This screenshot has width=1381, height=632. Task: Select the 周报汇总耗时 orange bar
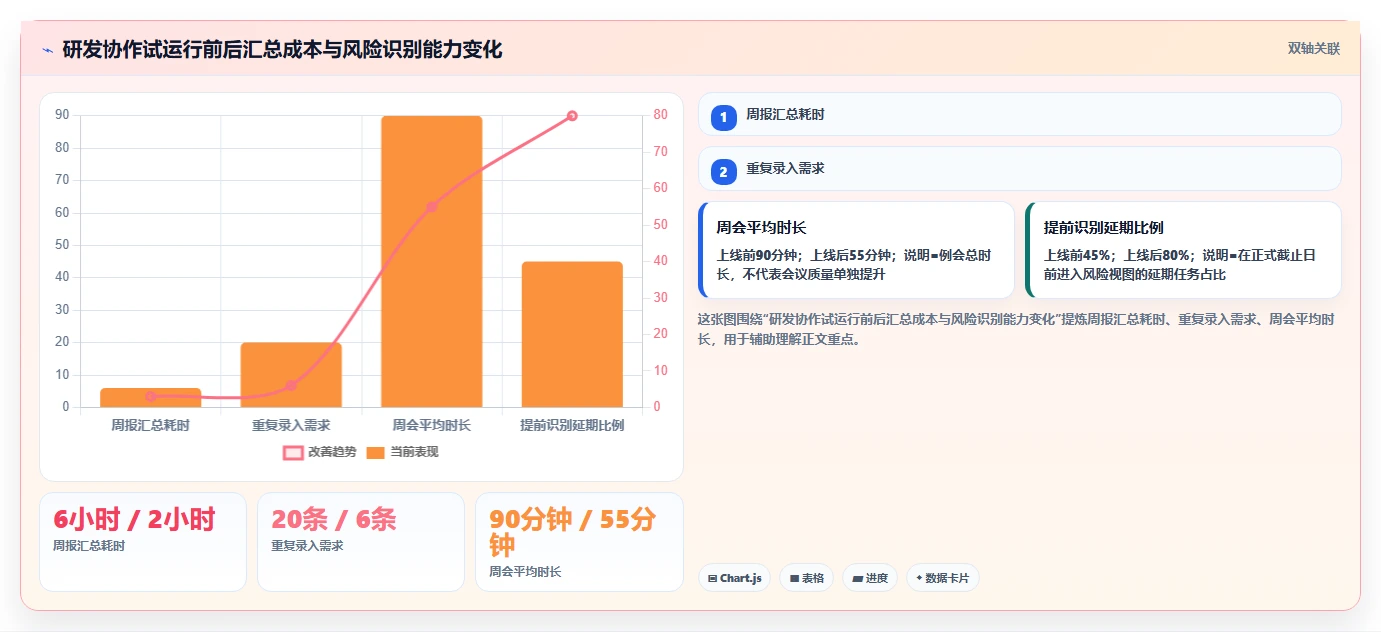click(x=151, y=398)
